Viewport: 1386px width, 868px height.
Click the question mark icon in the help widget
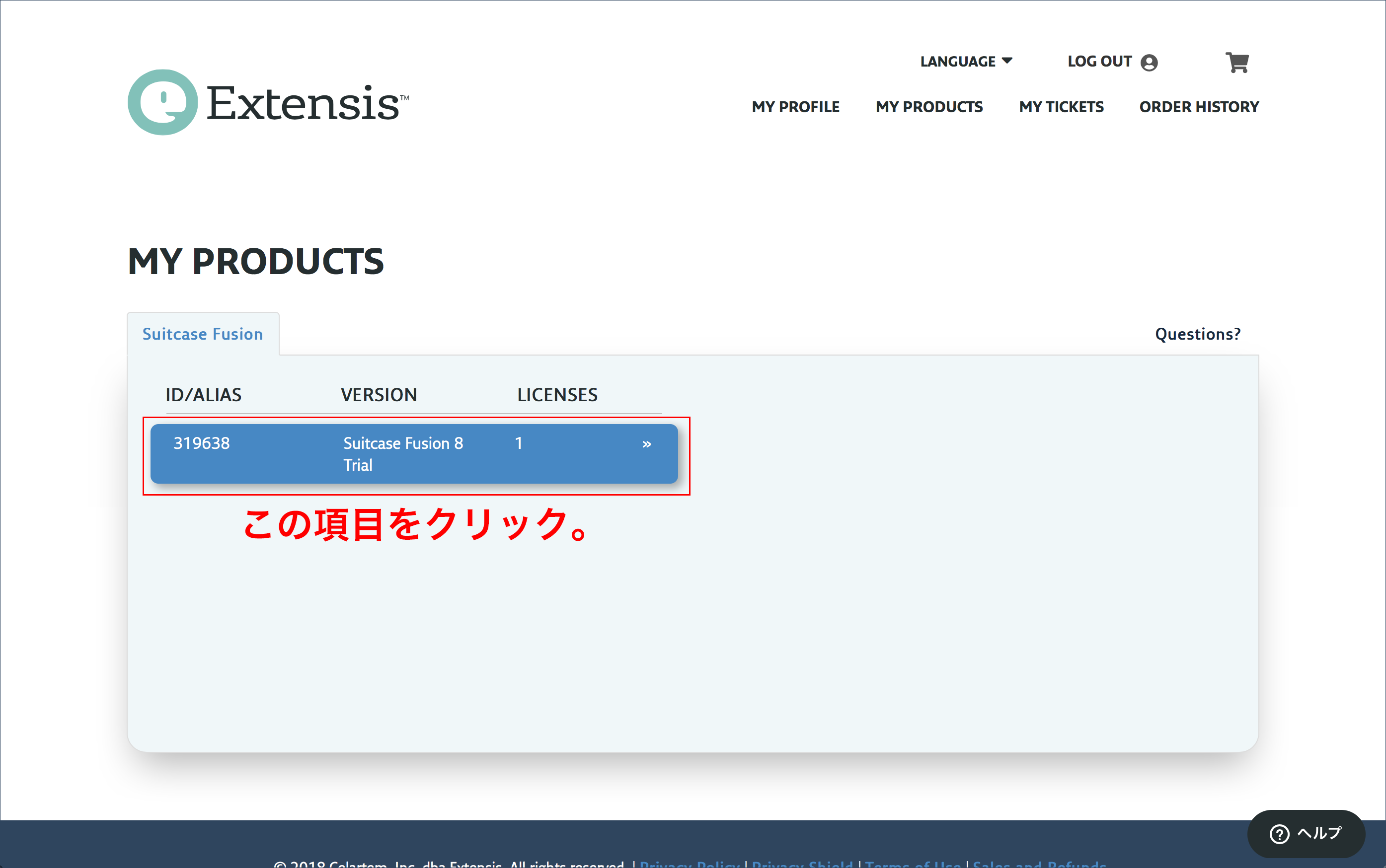1279,834
